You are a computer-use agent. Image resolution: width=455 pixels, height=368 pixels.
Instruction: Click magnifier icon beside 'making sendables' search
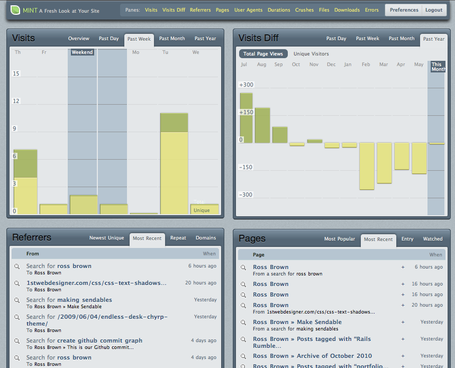[17, 300]
